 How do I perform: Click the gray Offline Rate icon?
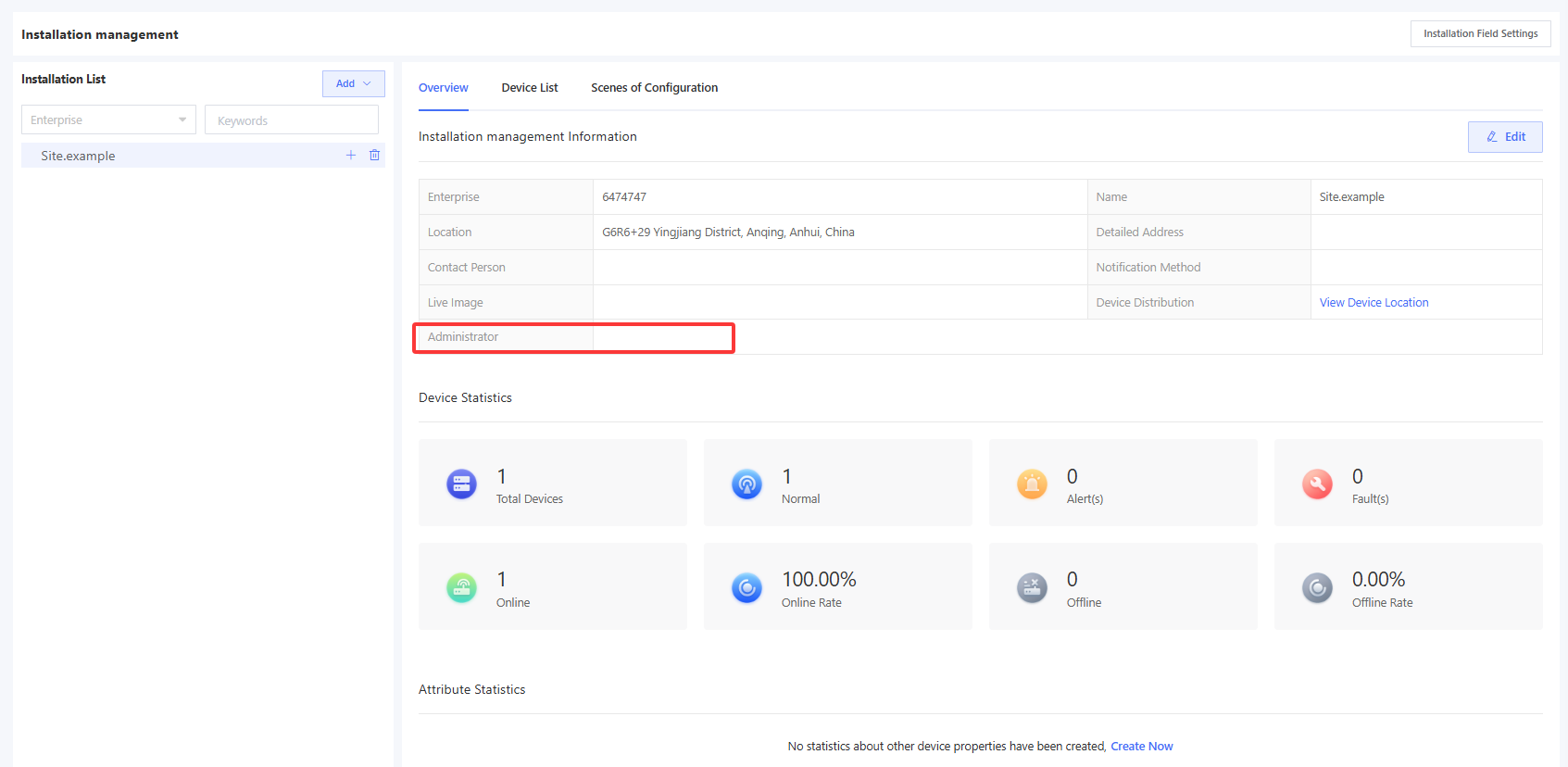click(1317, 587)
